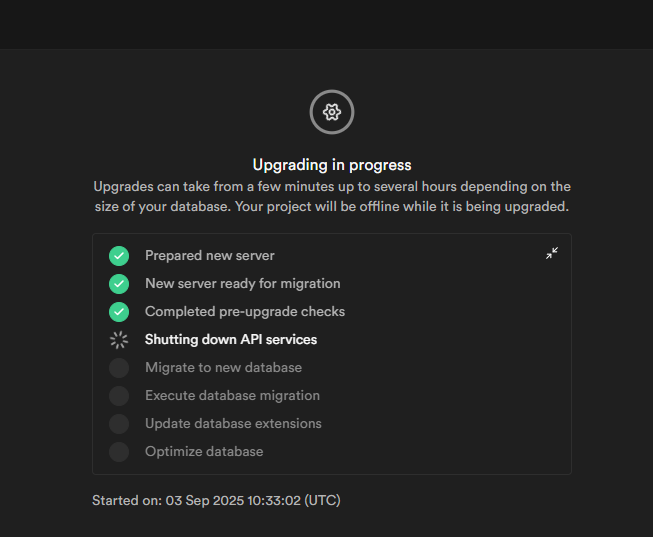
Task: Select the Prepared new server step label
Action: pyautogui.click(x=209, y=256)
